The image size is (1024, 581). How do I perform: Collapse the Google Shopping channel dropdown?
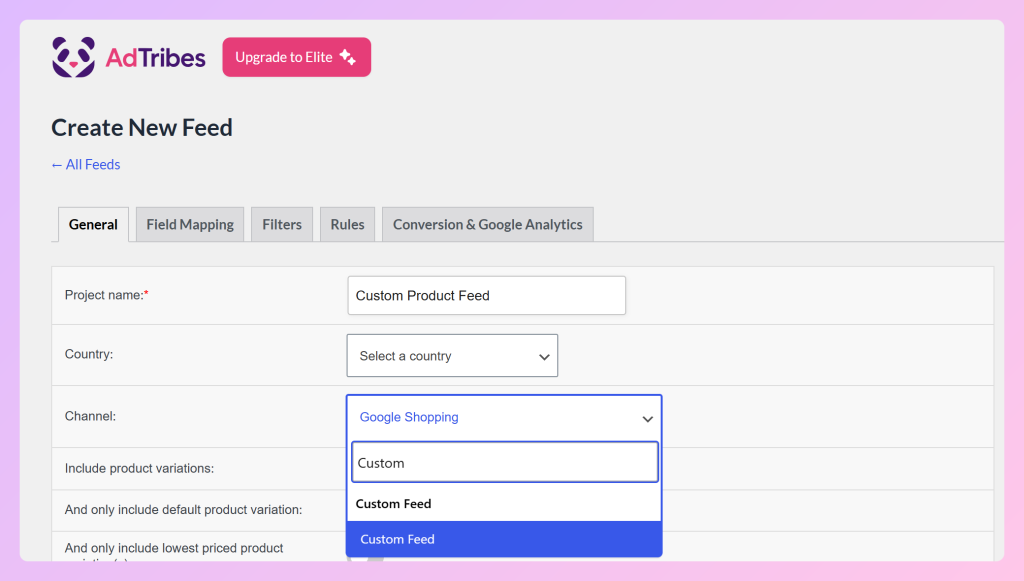504,417
